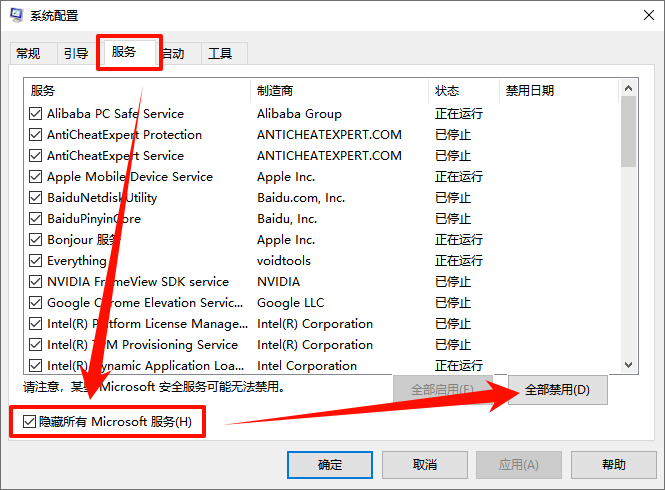Uncheck the Bonjour 服务 checkbox
665x490 pixels.
[36, 240]
